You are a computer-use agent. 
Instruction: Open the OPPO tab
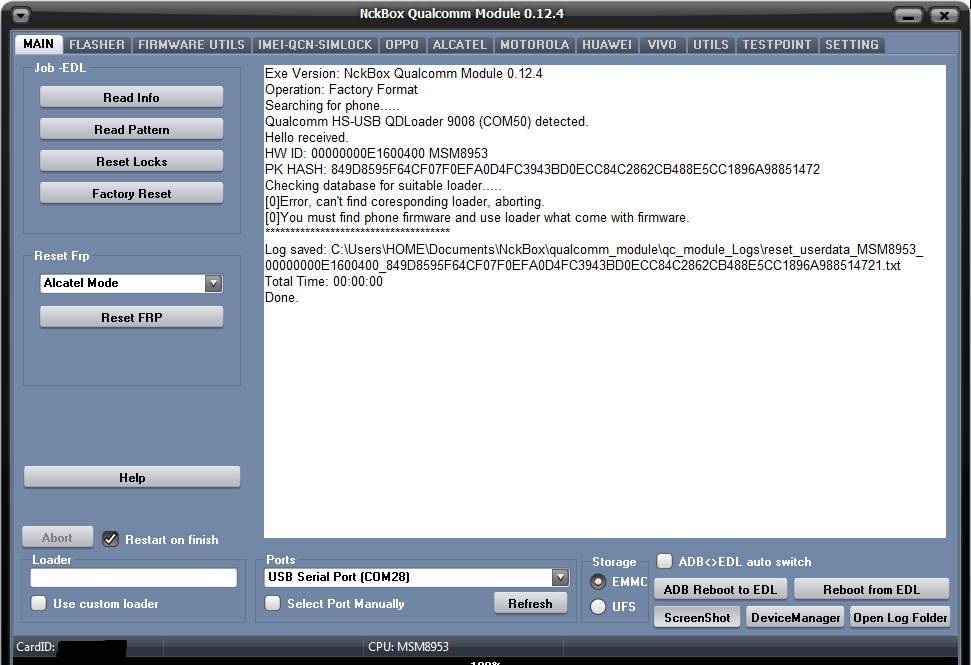(402, 45)
